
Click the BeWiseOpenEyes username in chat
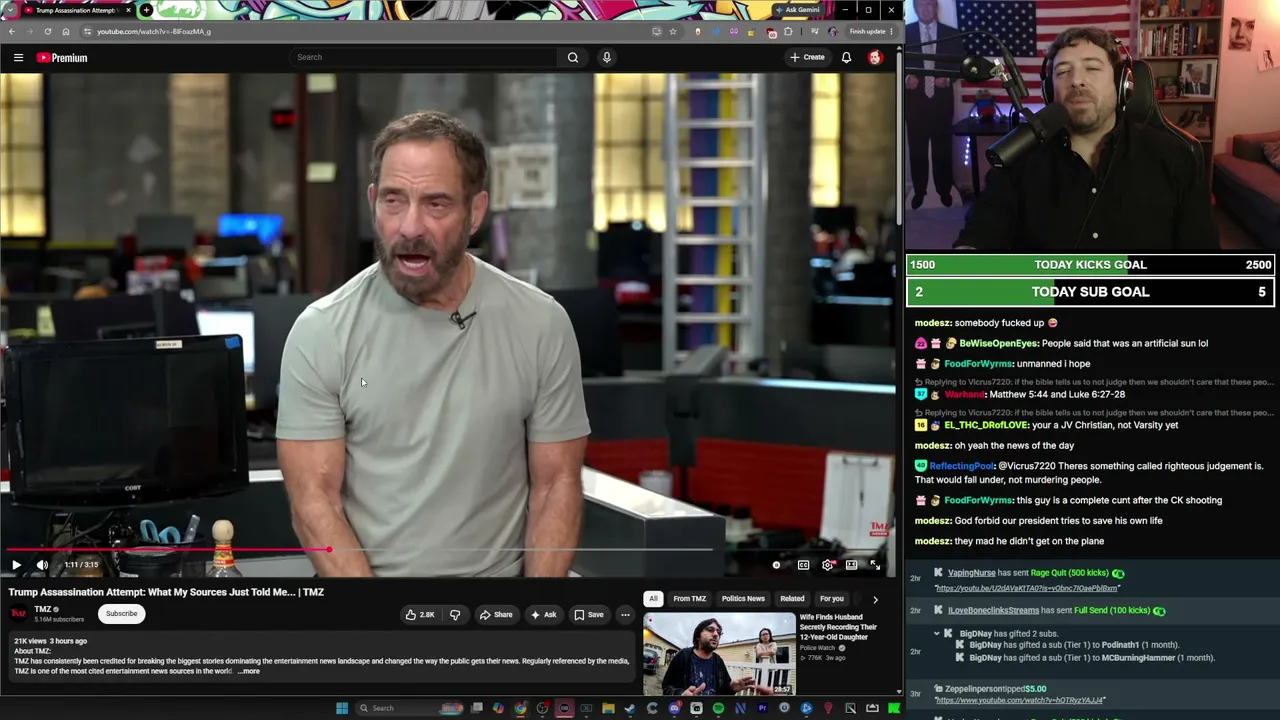click(998, 343)
